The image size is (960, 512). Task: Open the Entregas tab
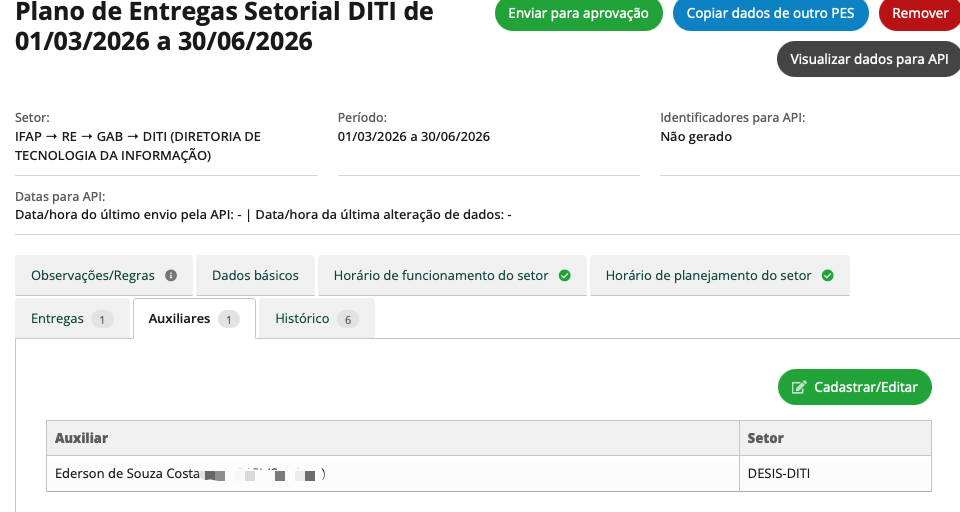point(58,319)
